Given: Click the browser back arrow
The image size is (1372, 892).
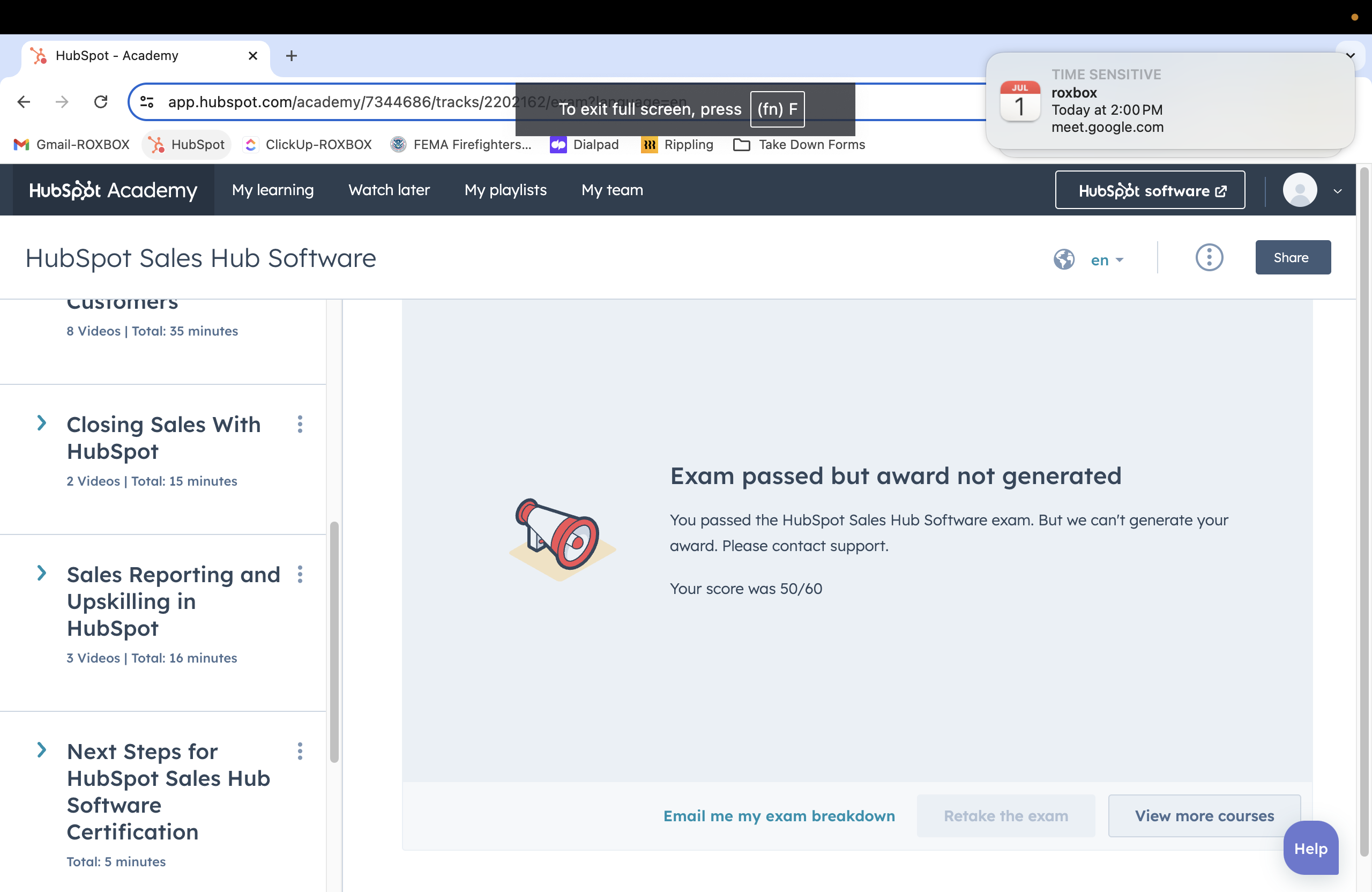Looking at the screenshot, I should (24, 101).
